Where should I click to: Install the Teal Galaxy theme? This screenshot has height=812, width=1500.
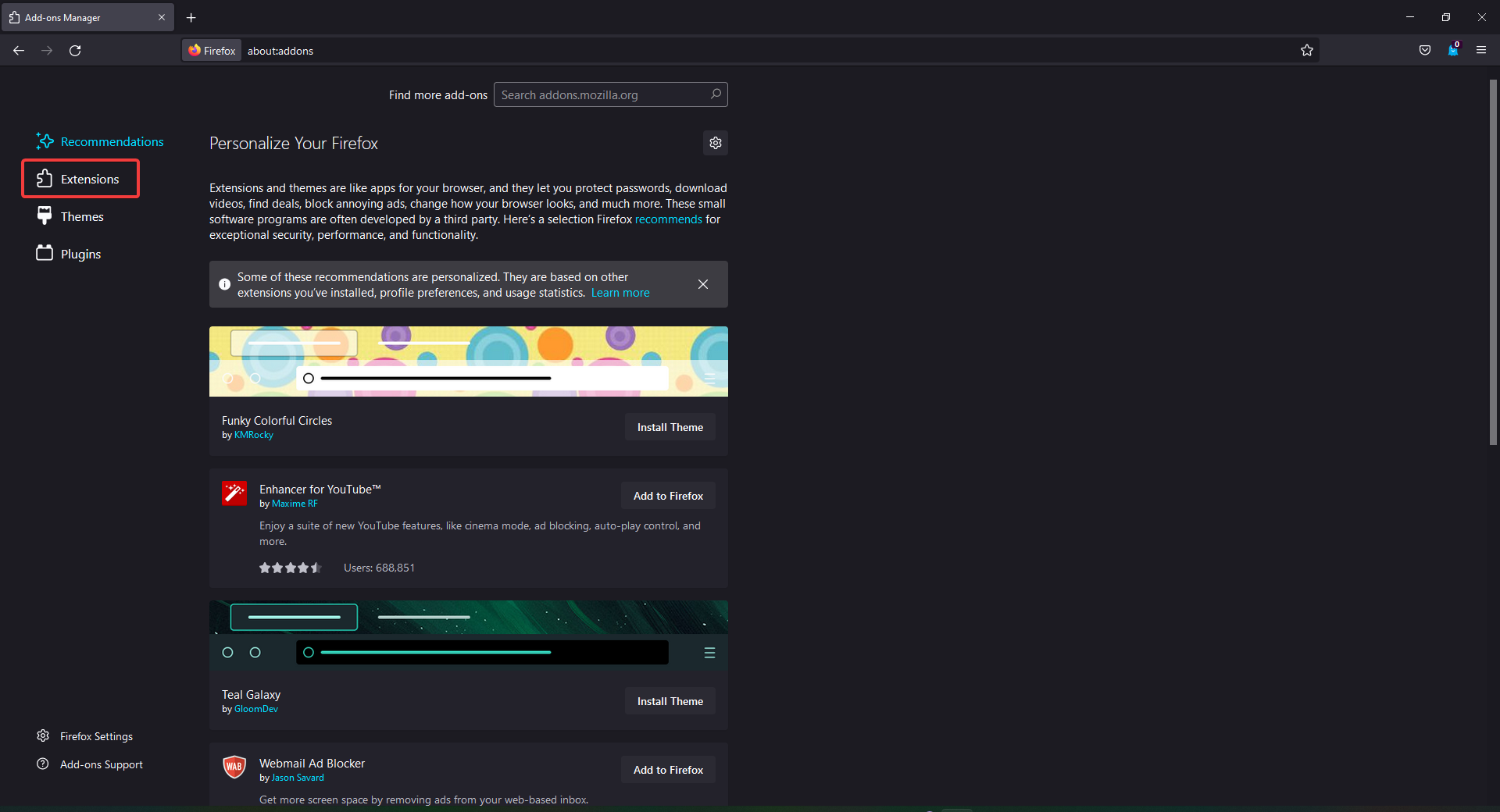pos(670,701)
